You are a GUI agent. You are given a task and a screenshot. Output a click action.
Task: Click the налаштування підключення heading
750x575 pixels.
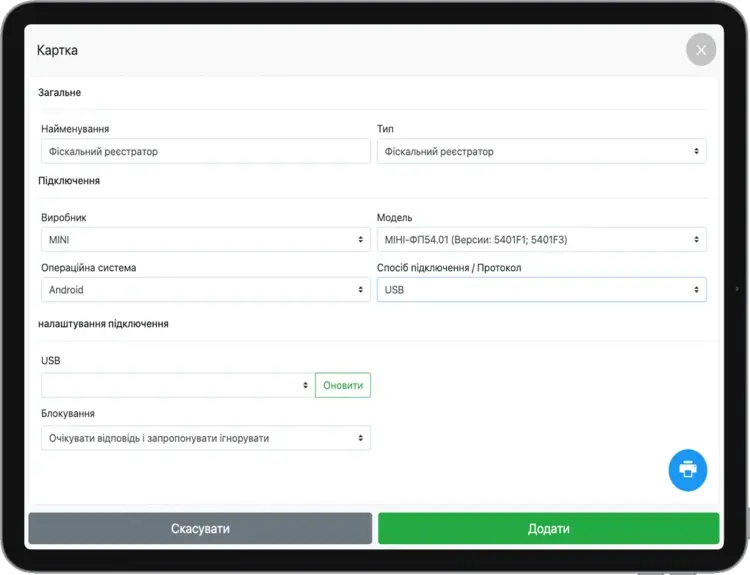[x=103, y=324]
